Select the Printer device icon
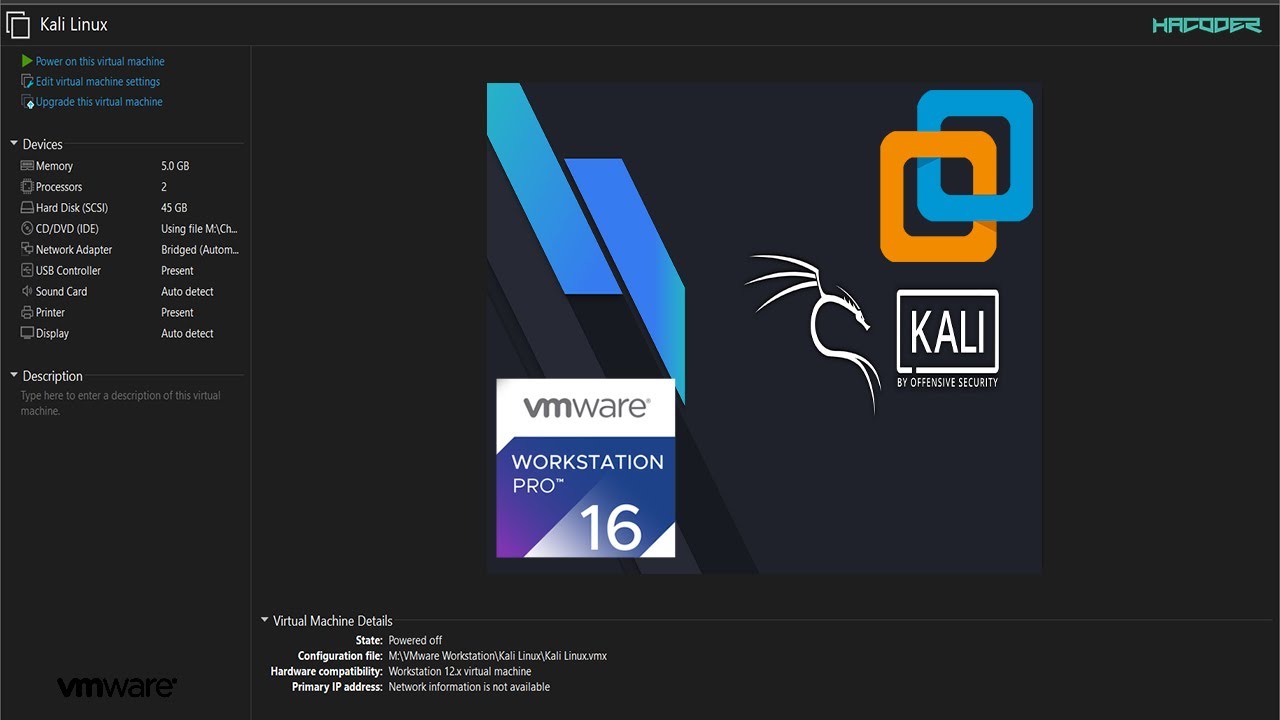1280x720 pixels. point(27,313)
